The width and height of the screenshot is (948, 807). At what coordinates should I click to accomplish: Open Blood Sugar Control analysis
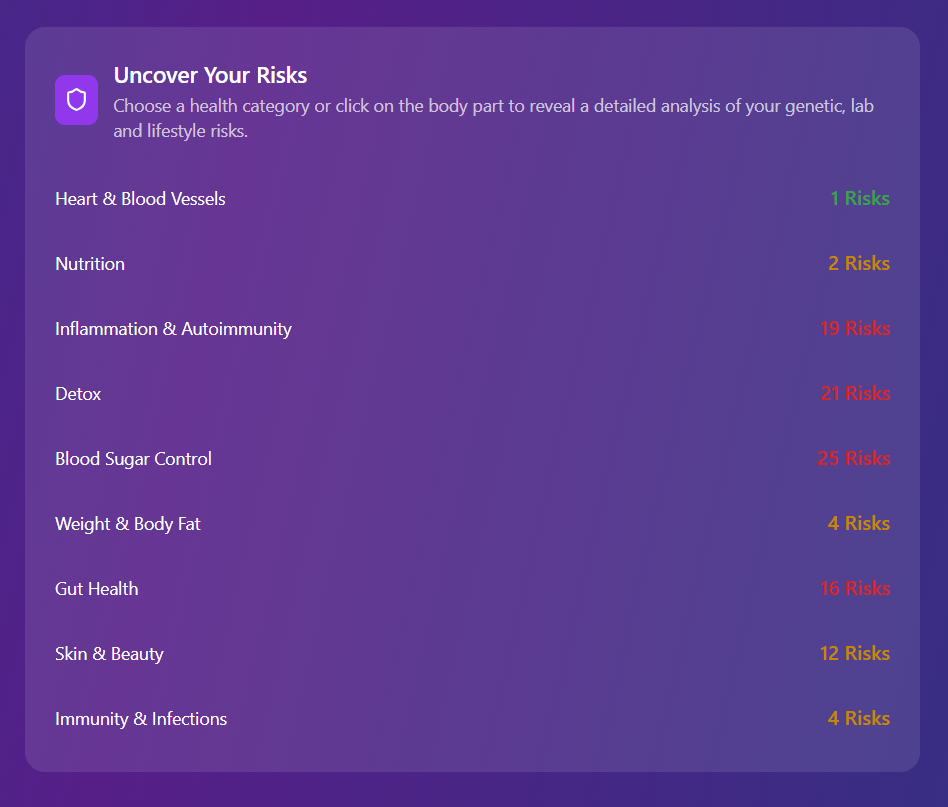[x=133, y=459]
